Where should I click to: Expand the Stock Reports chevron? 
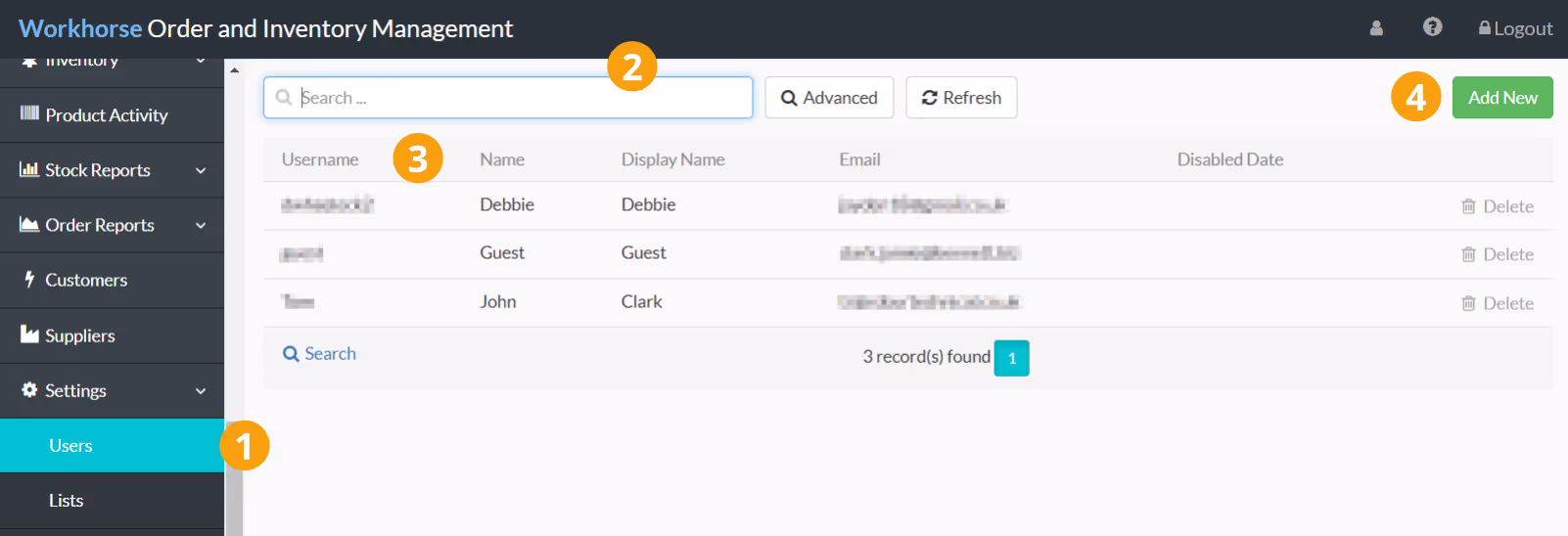201,170
